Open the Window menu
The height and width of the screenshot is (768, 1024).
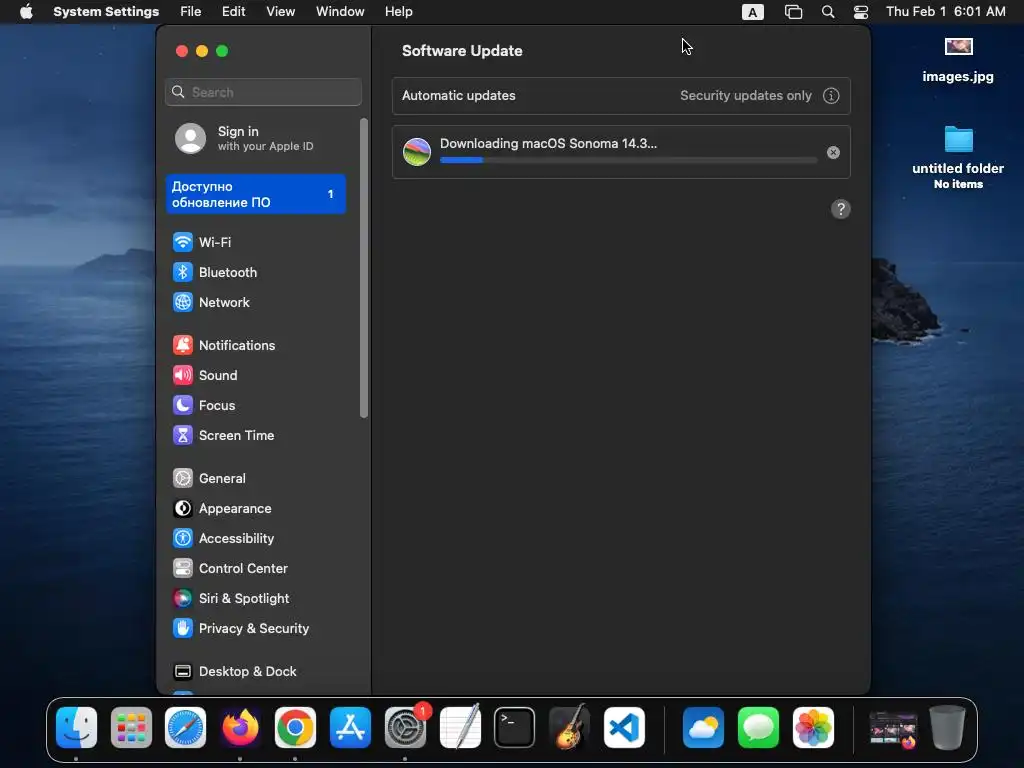[x=340, y=12]
